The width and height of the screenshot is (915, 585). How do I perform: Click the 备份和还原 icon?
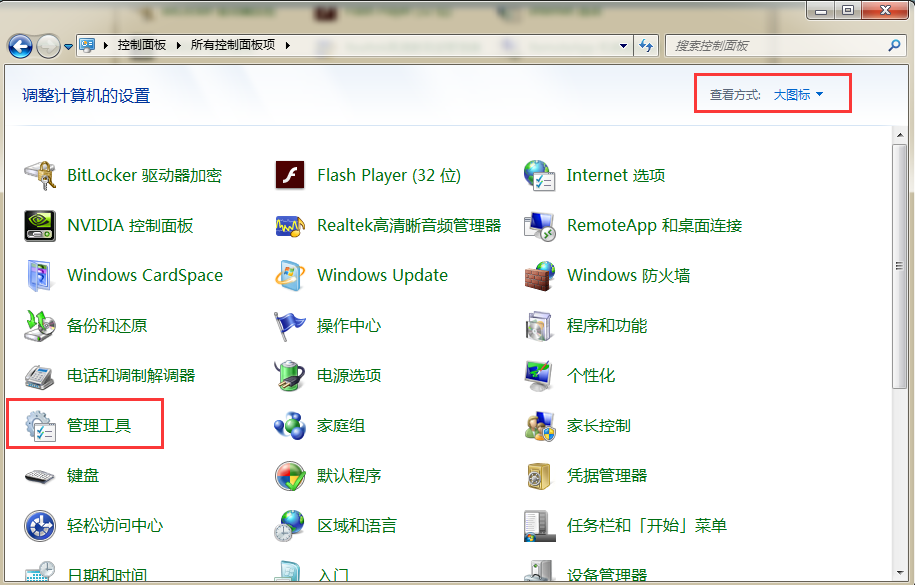click(x=40, y=326)
